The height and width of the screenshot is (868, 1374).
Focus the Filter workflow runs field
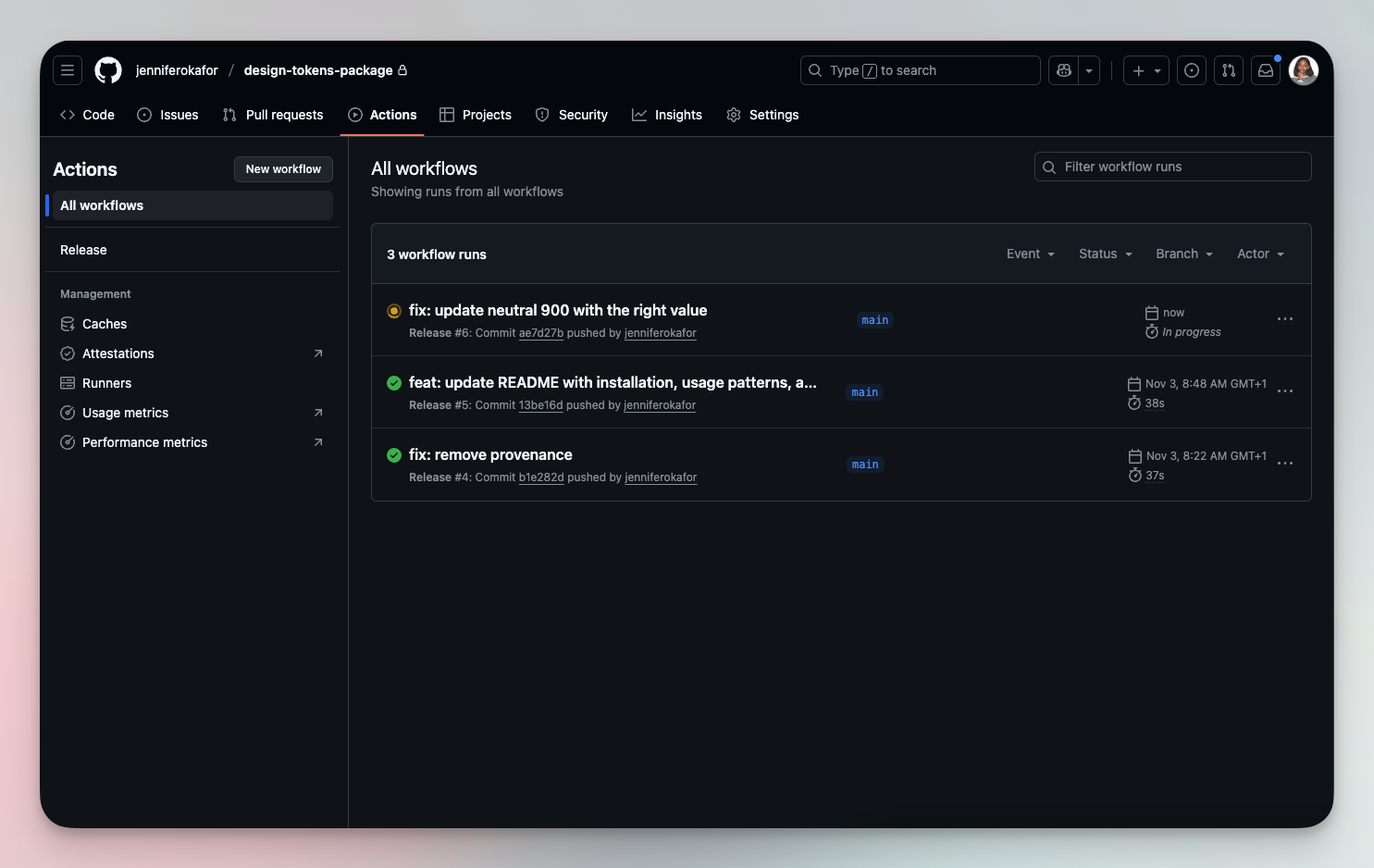1173,167
